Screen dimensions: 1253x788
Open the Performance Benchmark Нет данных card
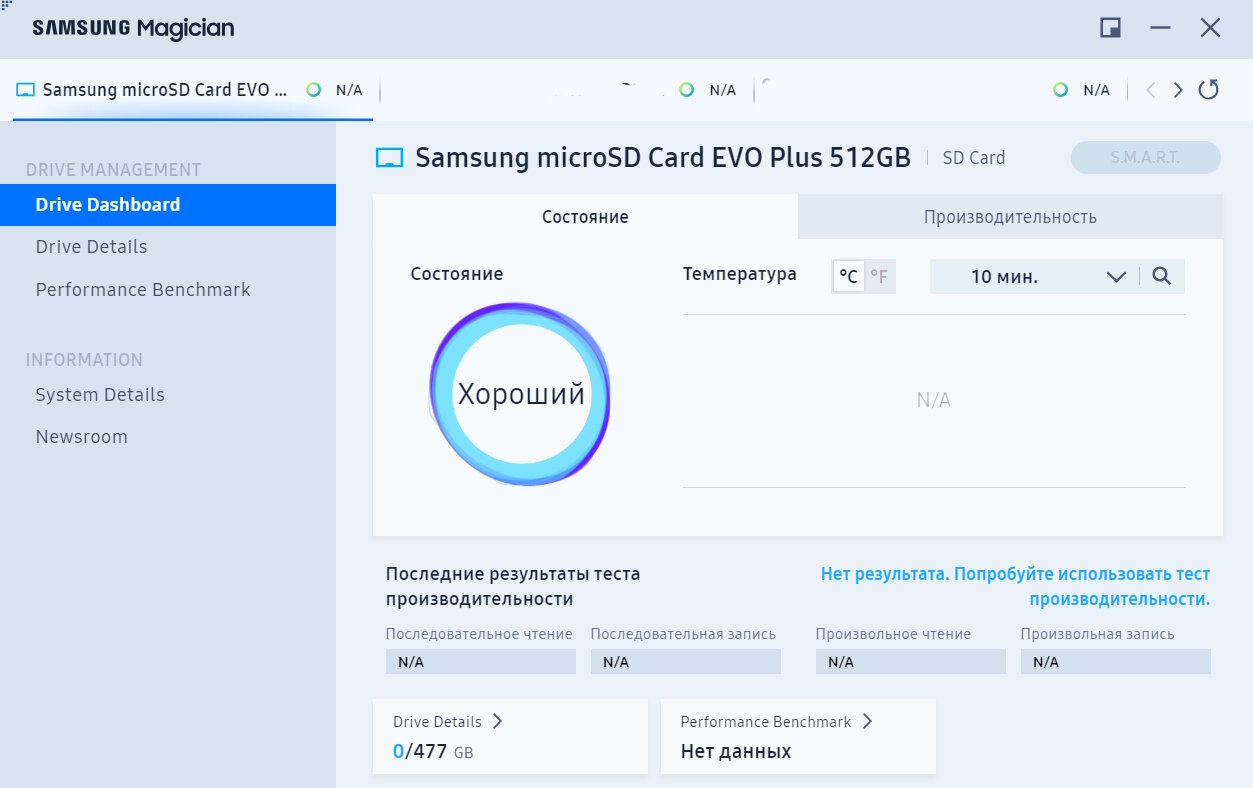(798, 736)
